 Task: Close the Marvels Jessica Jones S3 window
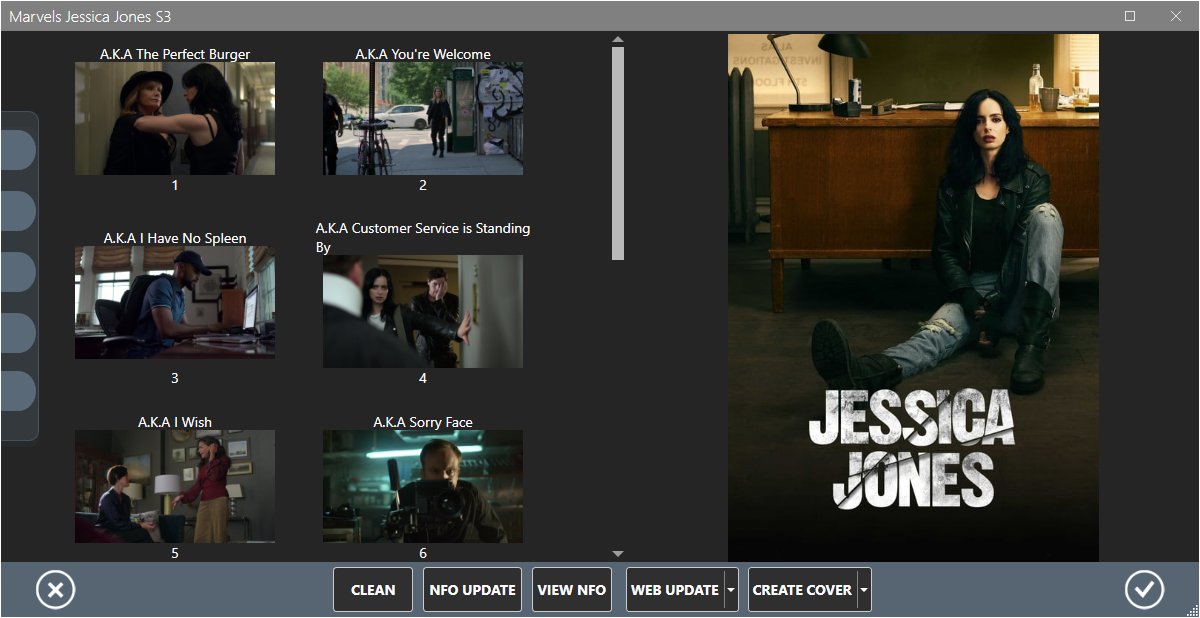point(1176,16)
